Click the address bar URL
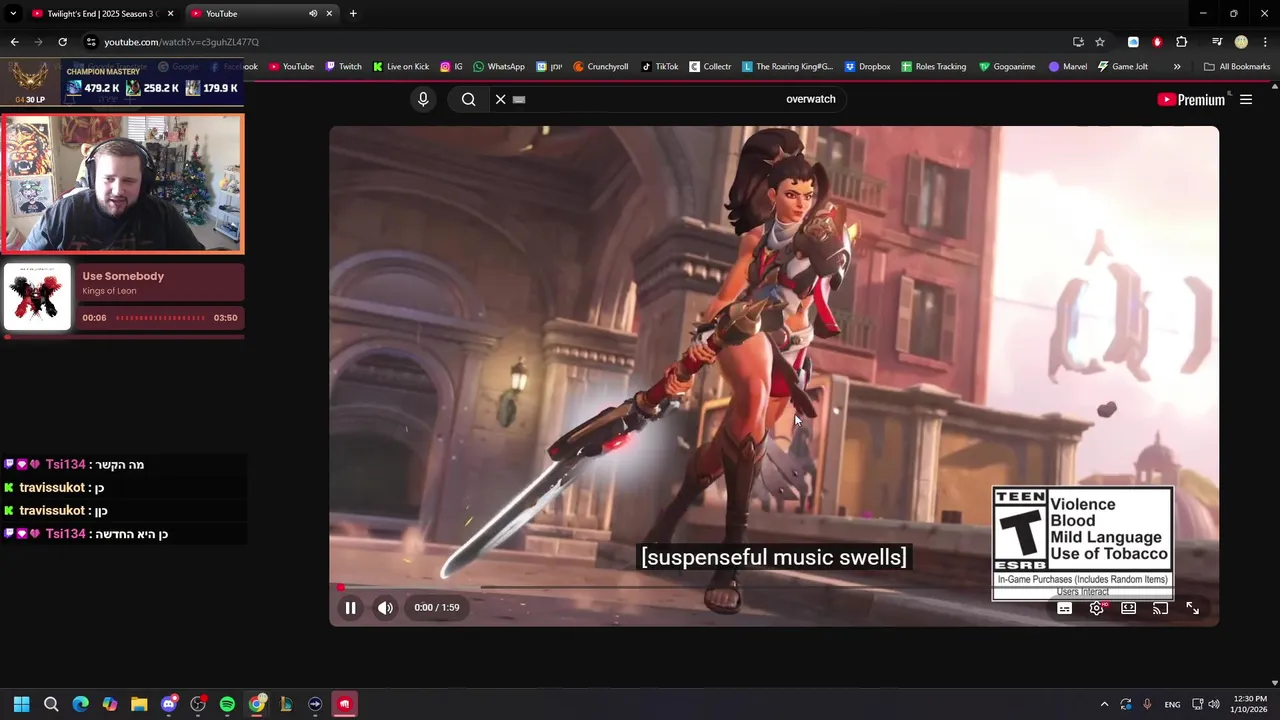This screenshot has width=1280, height=720. (x=181, y=42)
